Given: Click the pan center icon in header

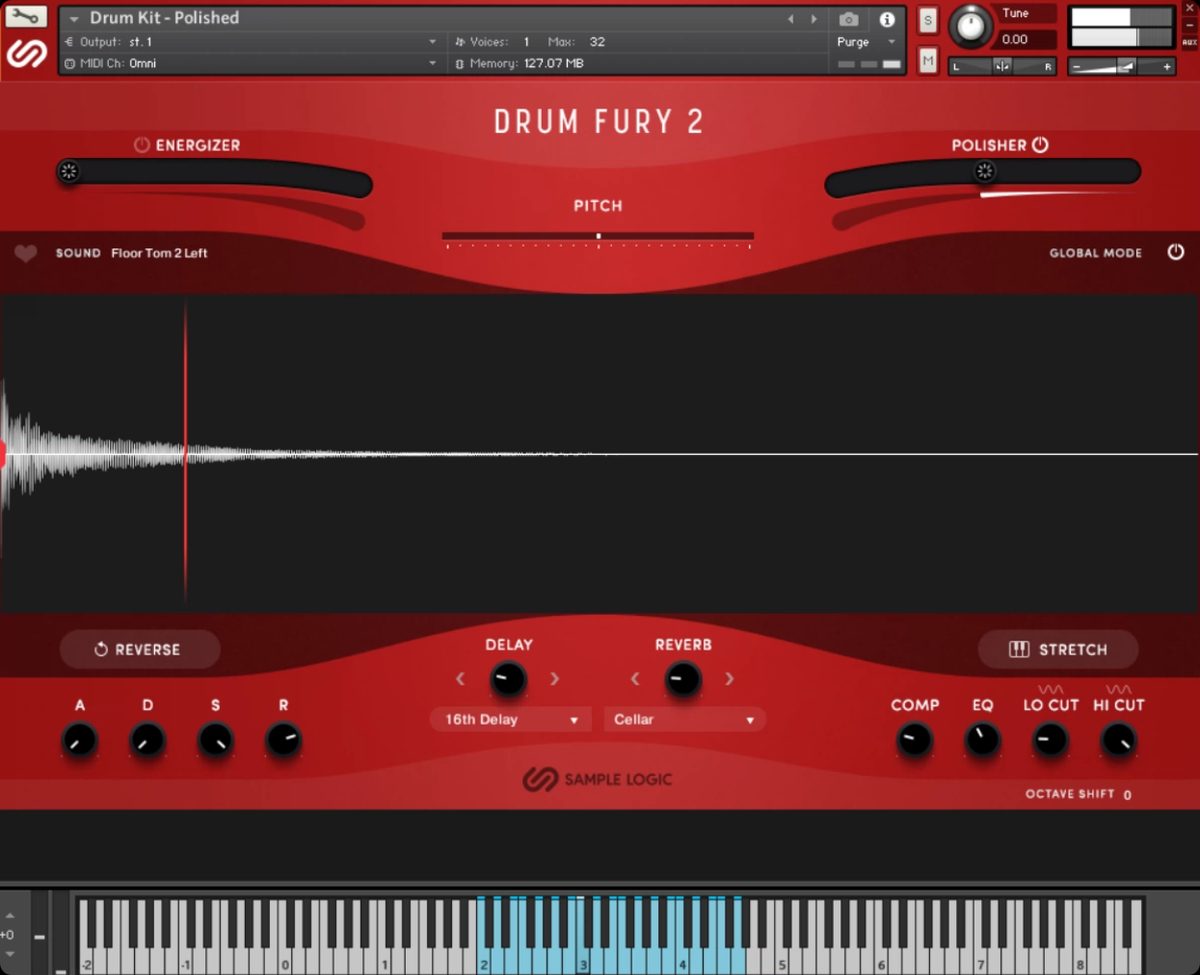Looking at the screenshot, I should (1003, 66).
